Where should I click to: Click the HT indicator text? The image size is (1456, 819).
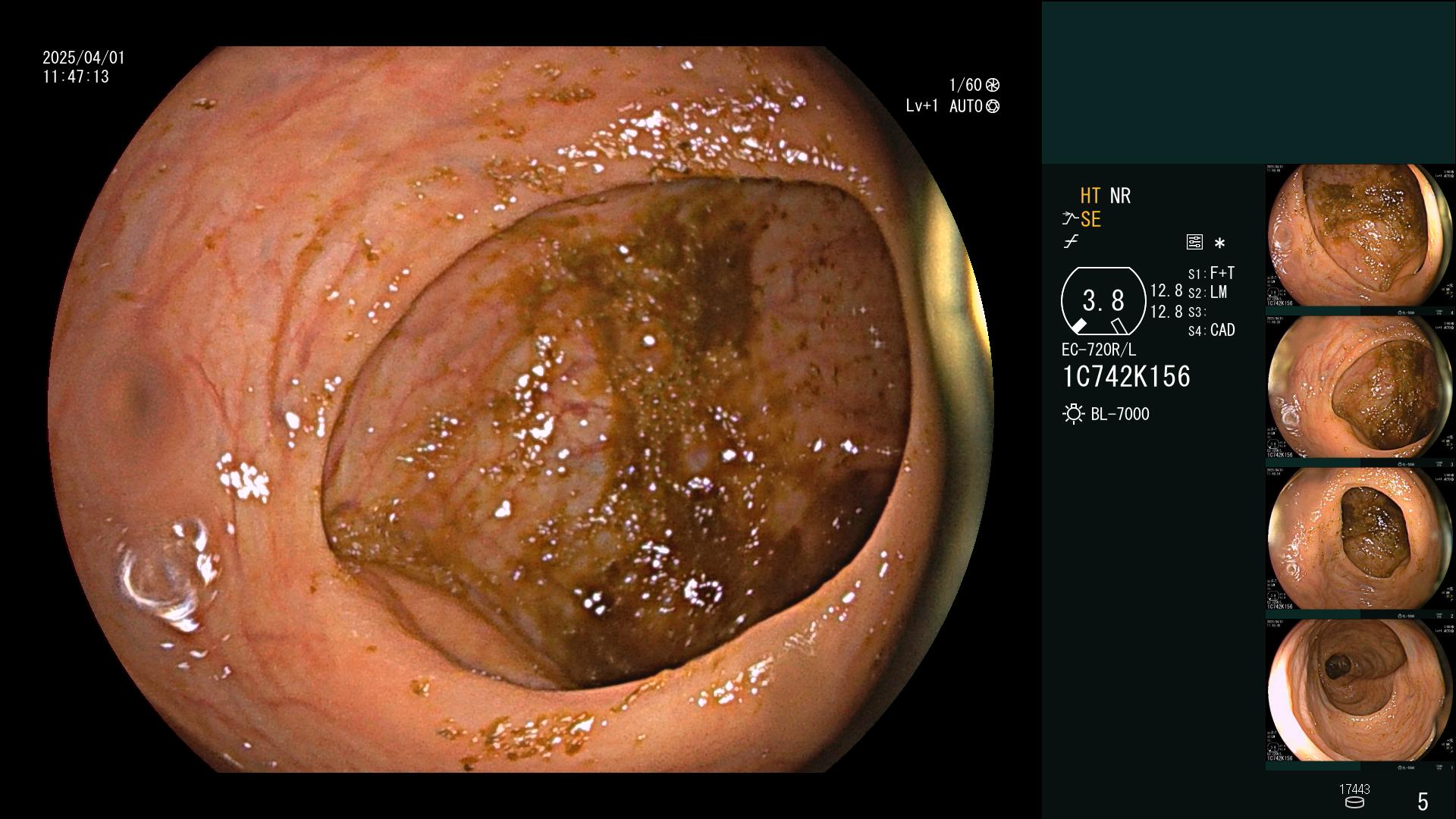click(x=1090, y=196)
